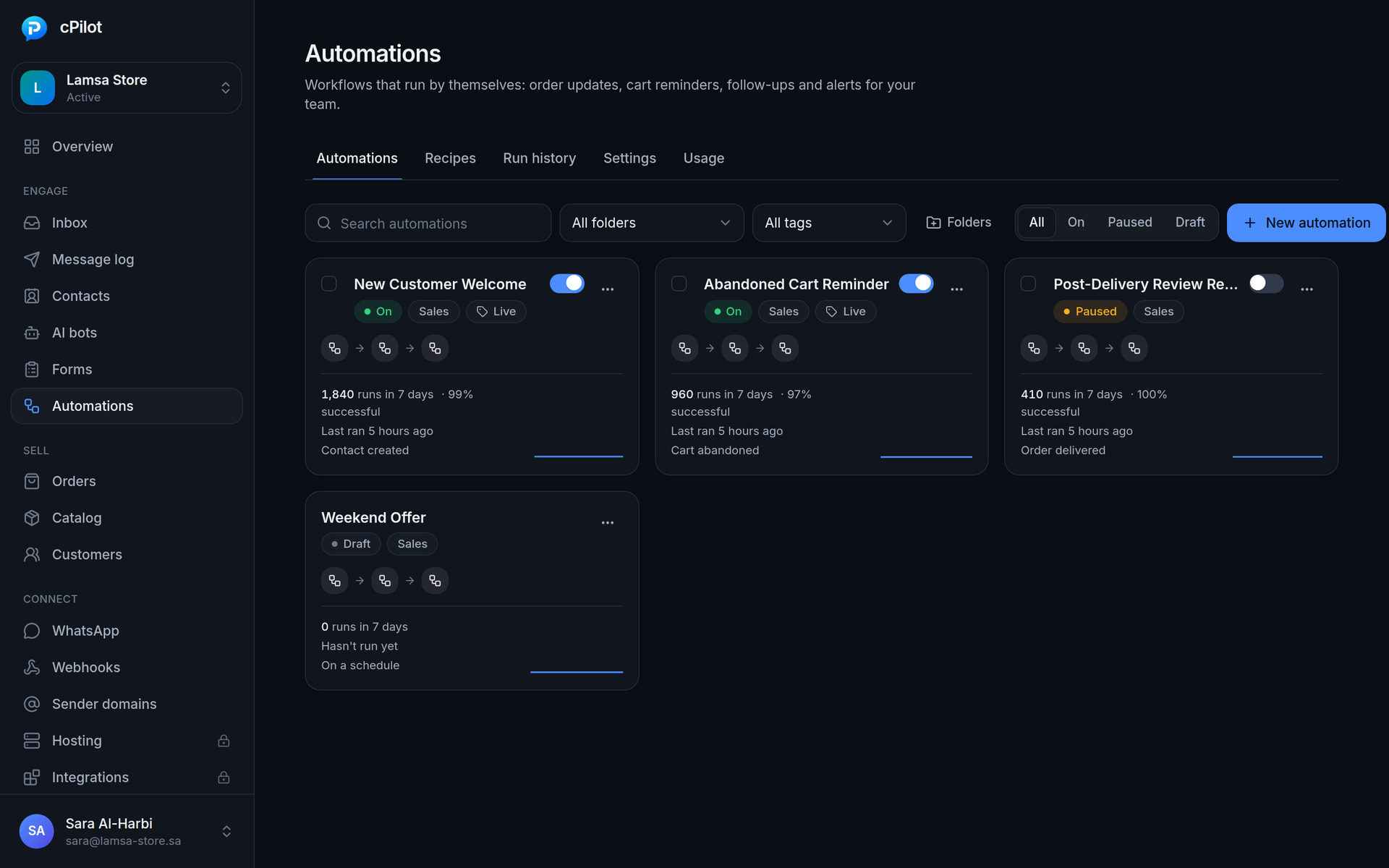
Task: Click the lock icon next to Hosting
Action: coord(224,741)
